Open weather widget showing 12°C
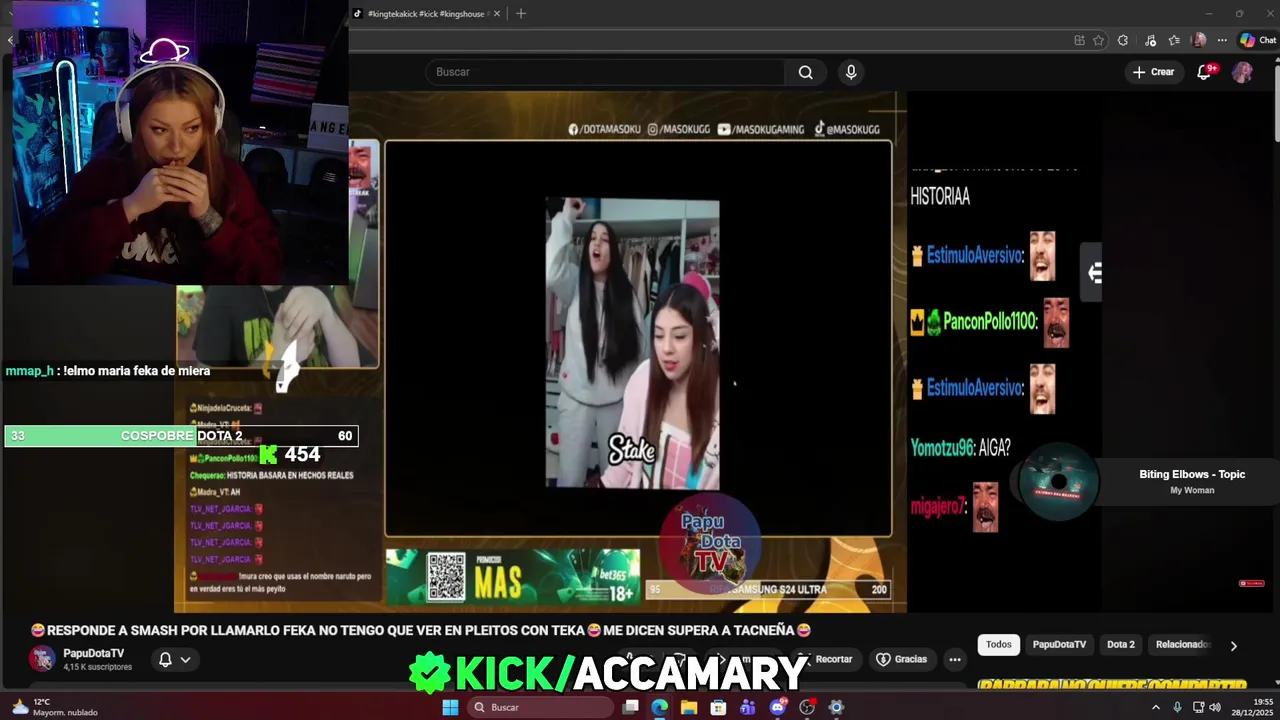Viewport: 1280px width, 720px height. (55, 707)
